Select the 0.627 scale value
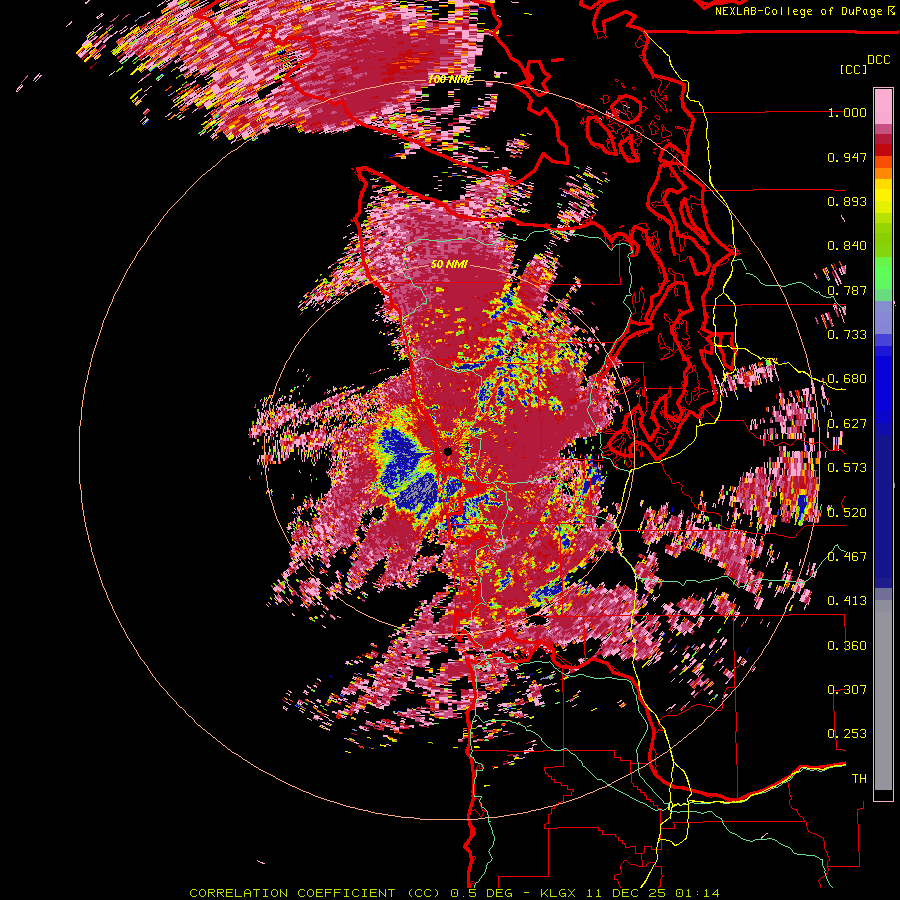Image resolution: width=900 pixels, height=900 pixels. point(847,424)
